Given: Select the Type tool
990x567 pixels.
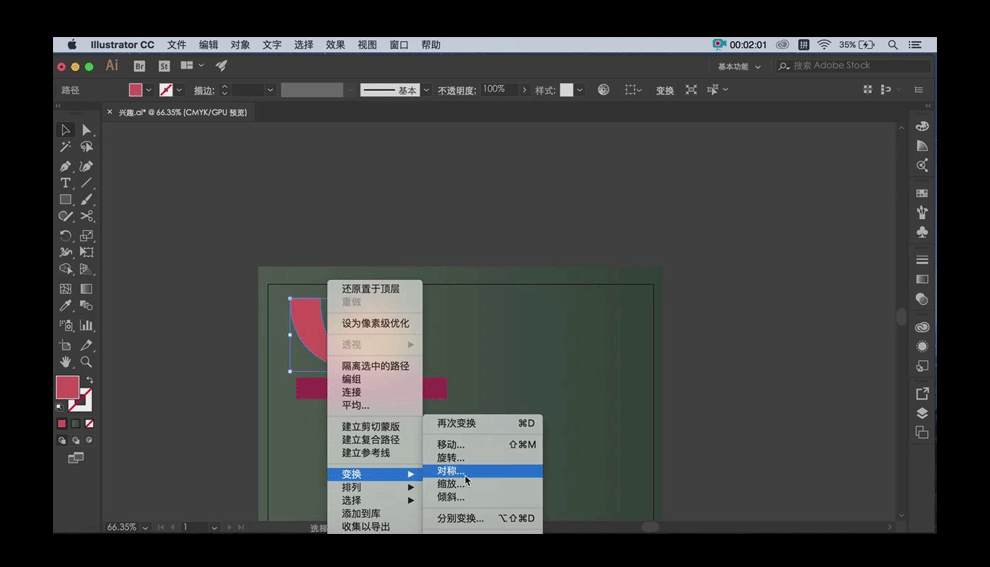Looking at the screenshot, I should pos(65,183).
